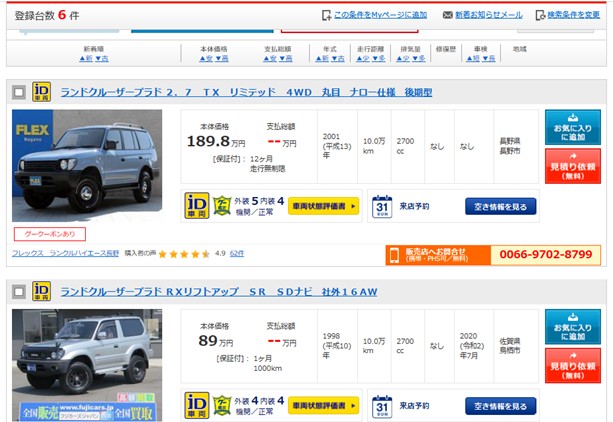Click the ID車両 badge beside the TX リミテッド title
Screen dimensions: 613x422
pos(41,92)
